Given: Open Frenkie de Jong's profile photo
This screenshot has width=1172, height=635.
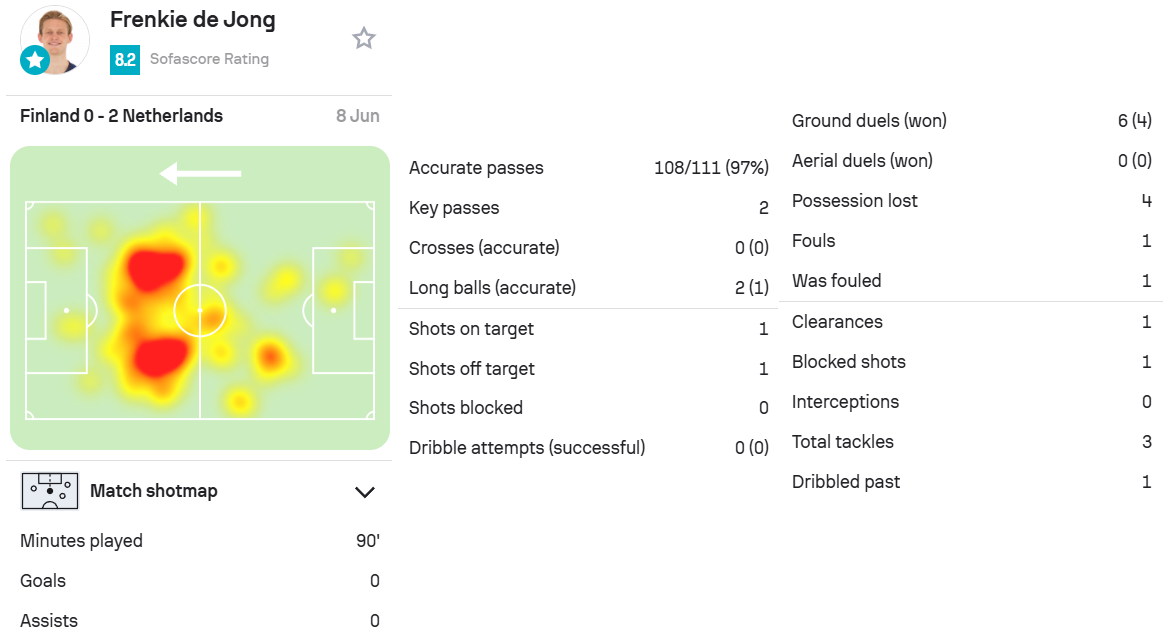Looking at the screenshot, I should 55,40.
